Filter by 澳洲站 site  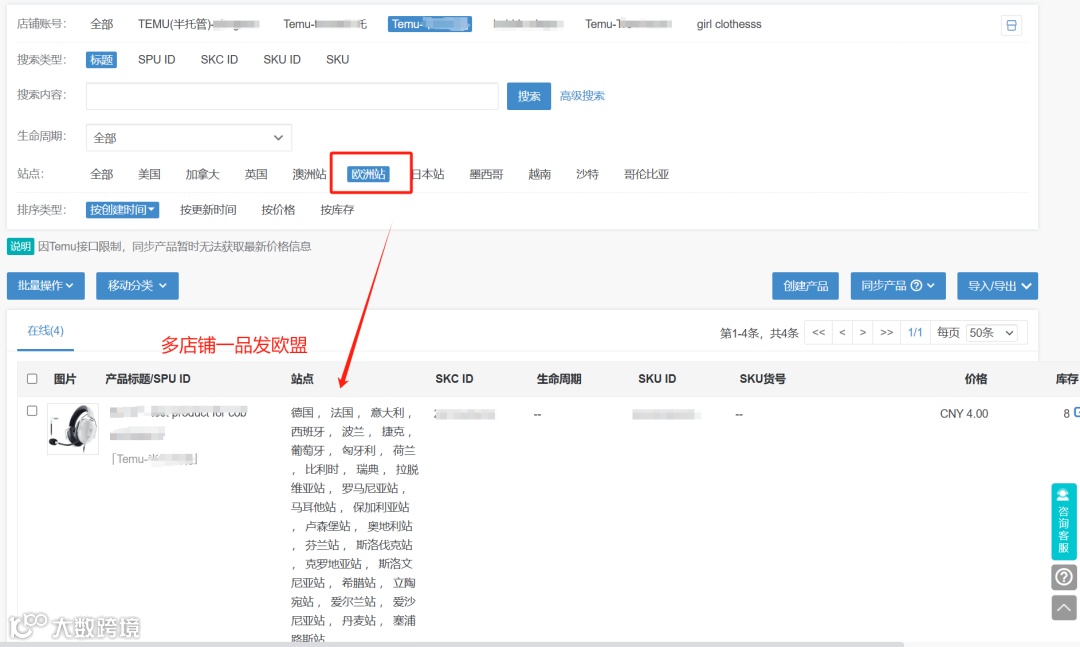coord(309,174)
